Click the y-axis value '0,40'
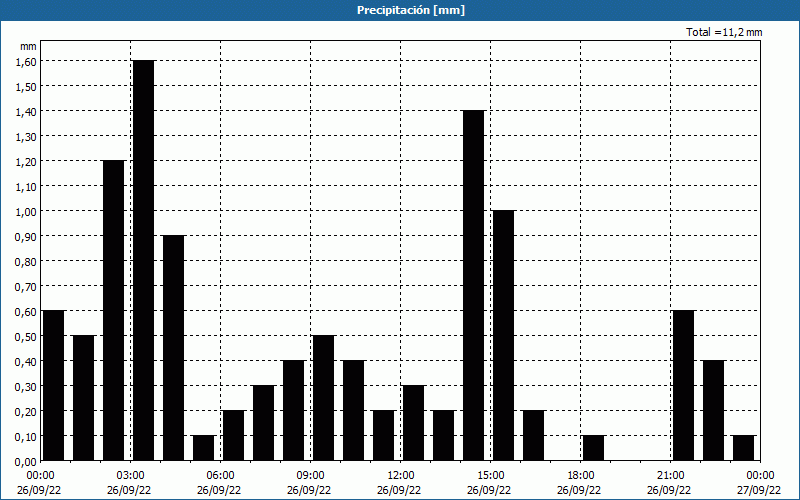This screenshot has width=800, height=500. pos(26,361)
